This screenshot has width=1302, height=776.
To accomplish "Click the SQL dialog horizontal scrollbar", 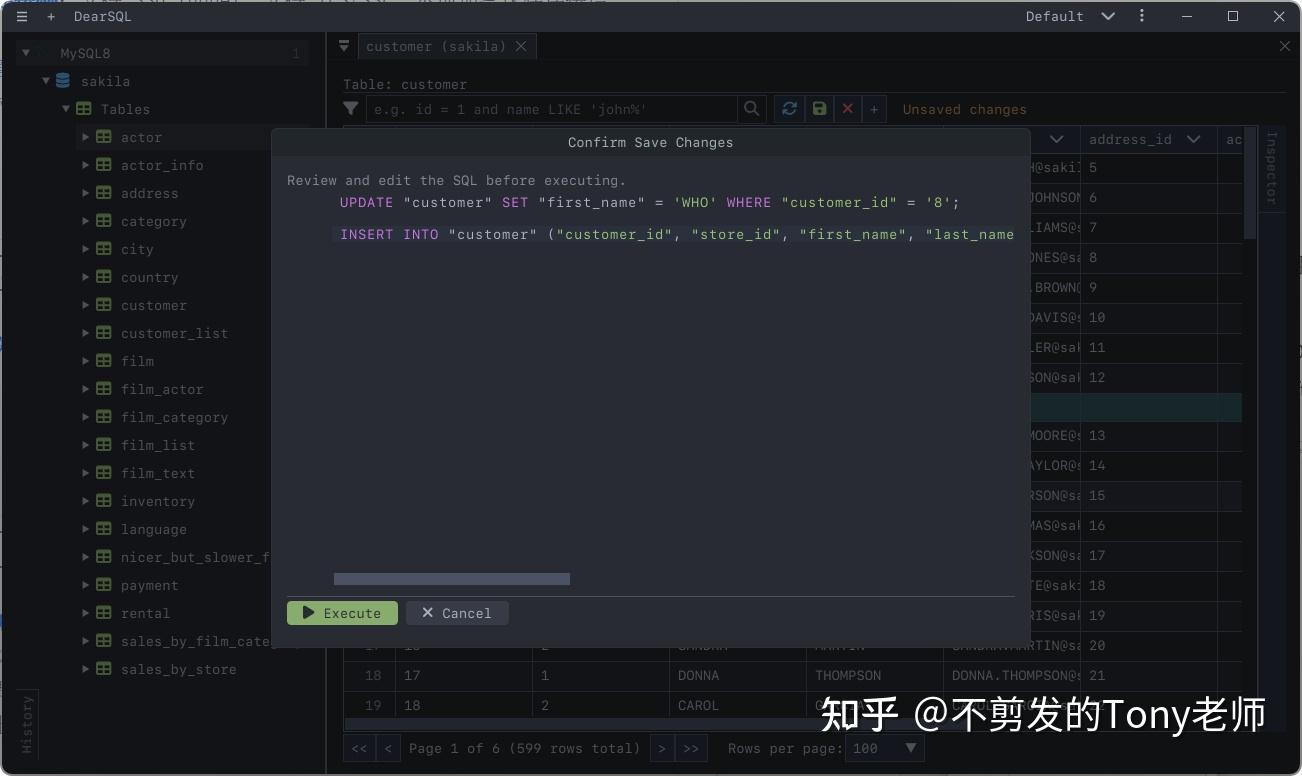I will pyautogui.click(x=452, y=579).
